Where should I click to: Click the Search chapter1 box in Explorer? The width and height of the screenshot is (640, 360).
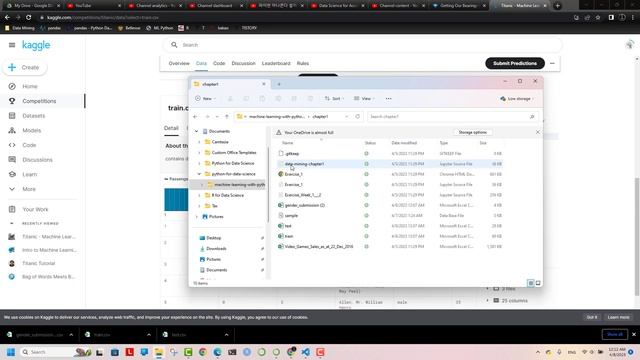(x=452, y=117)
